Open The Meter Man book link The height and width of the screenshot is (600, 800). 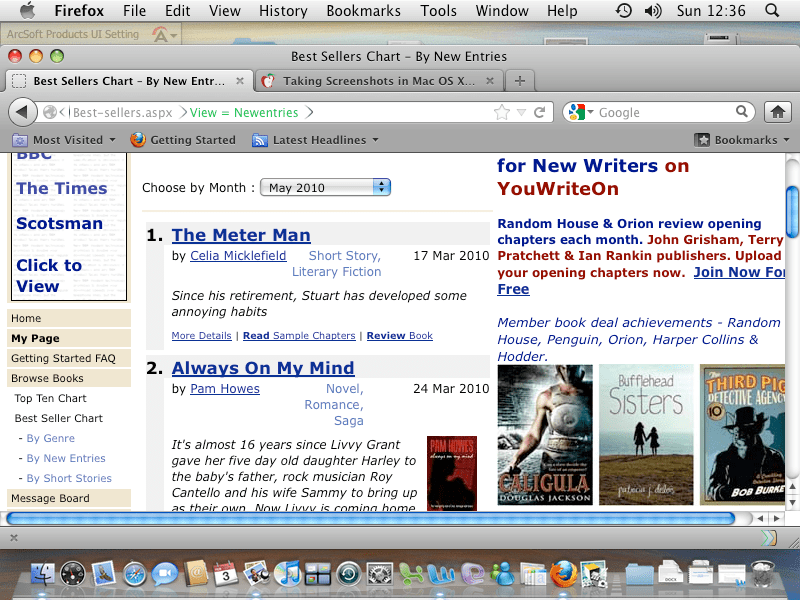(241, 235)
